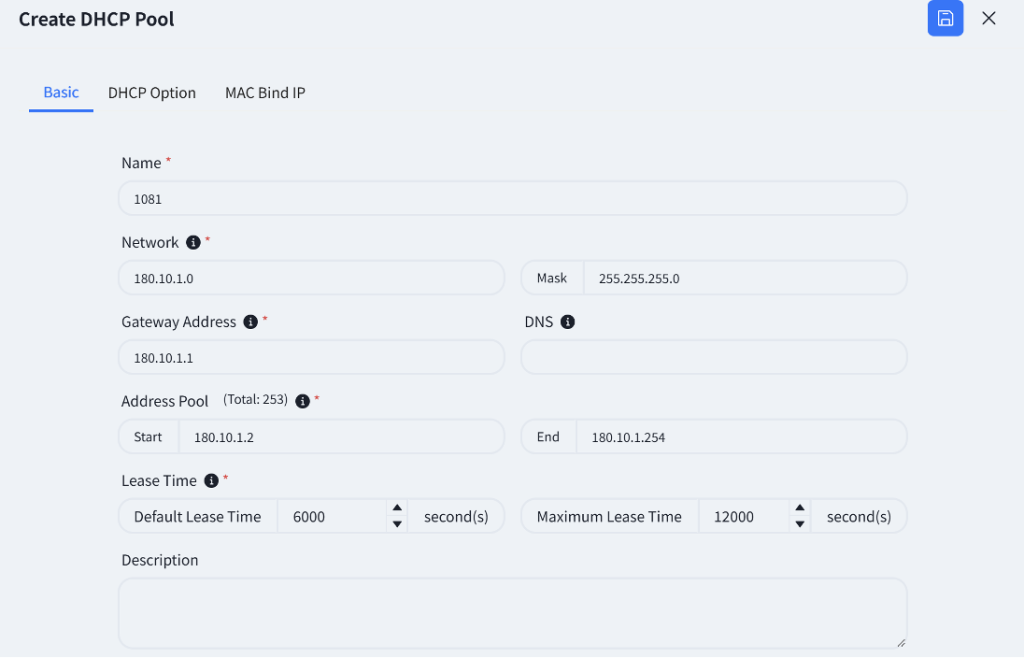Click the empty DNS input field
1024x658 pixels.
(714, 357)
